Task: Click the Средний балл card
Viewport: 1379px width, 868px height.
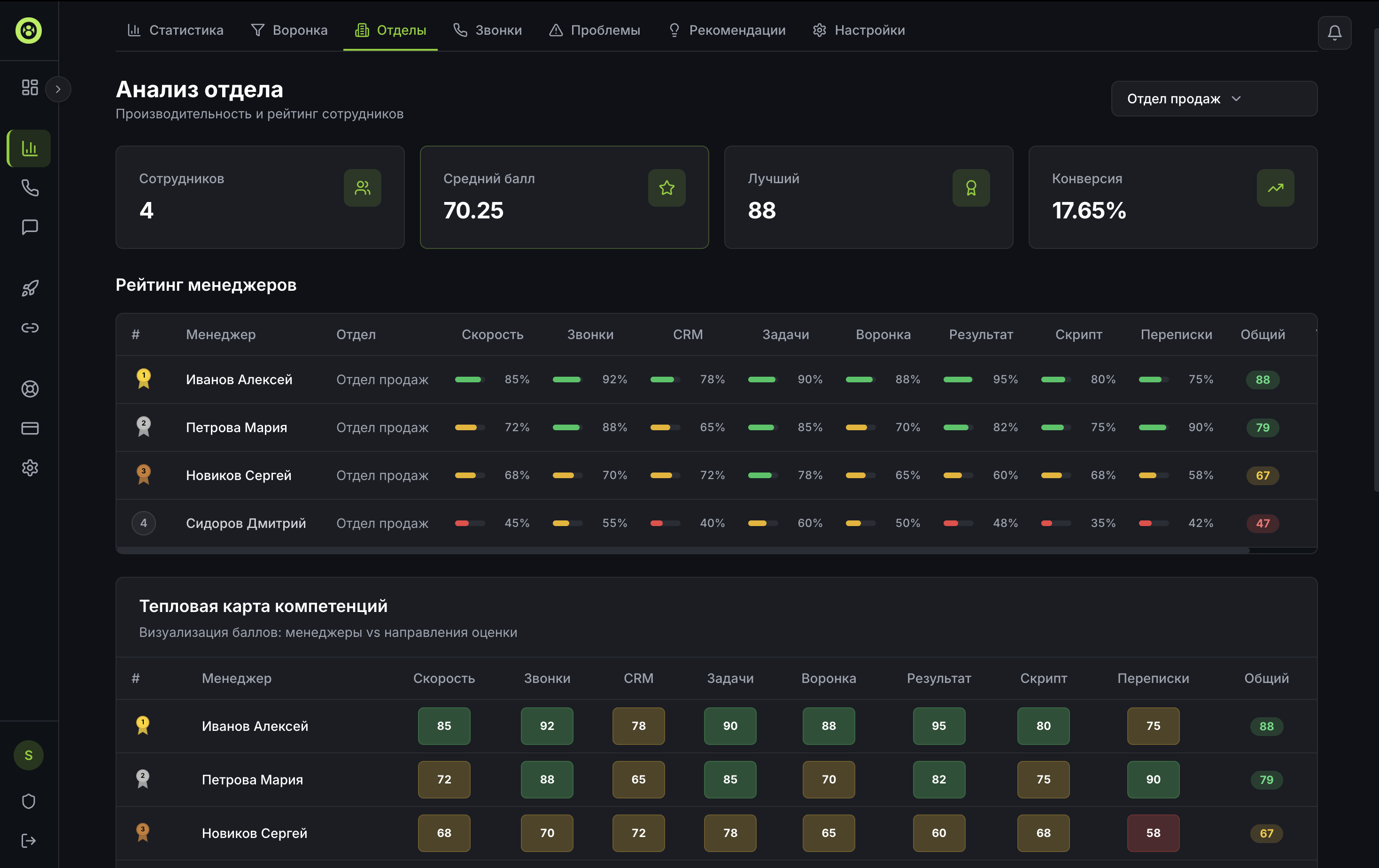Action: [x=564, y=197]
